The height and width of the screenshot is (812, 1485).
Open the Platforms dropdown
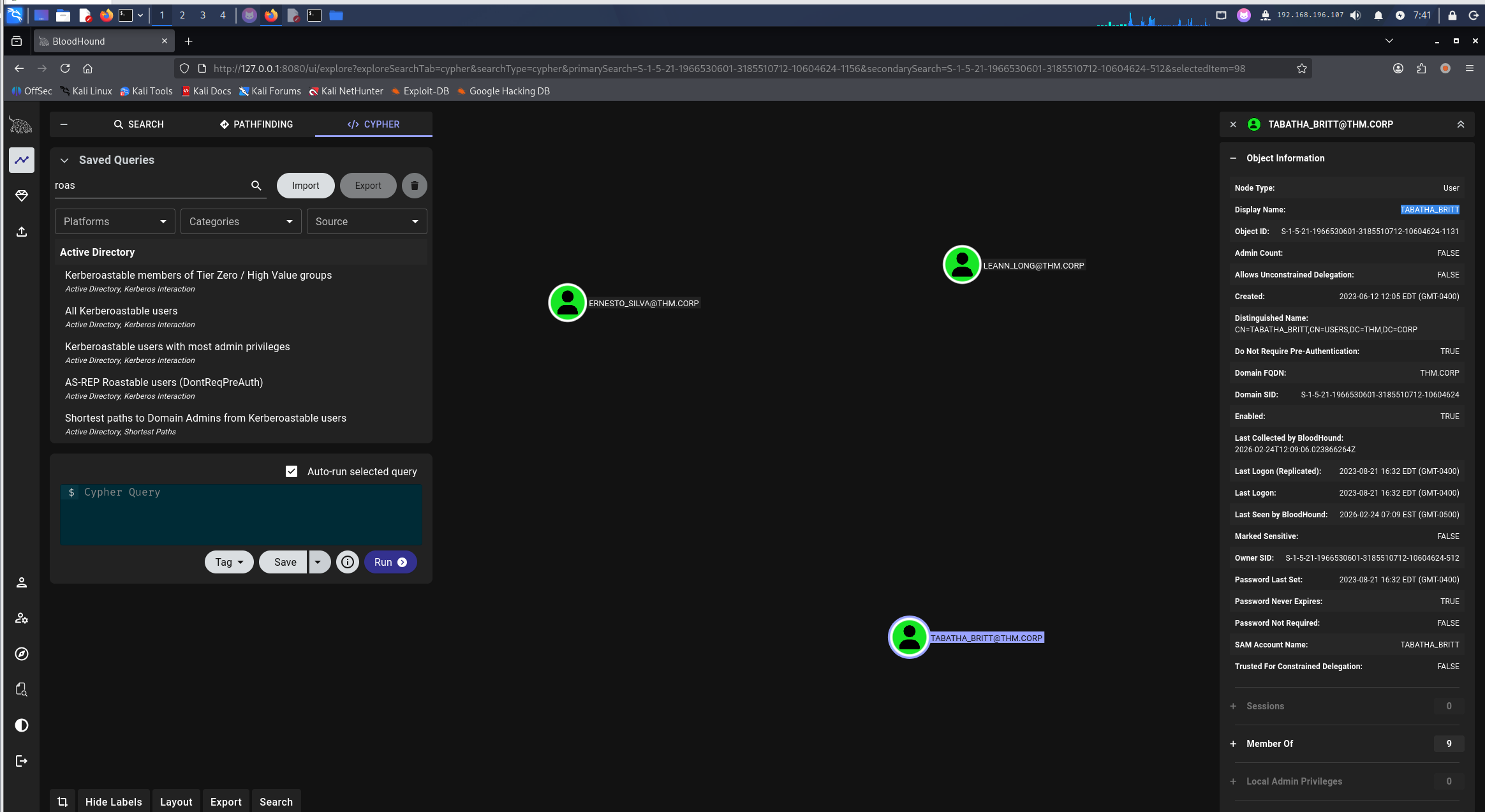tap(115, 221)
